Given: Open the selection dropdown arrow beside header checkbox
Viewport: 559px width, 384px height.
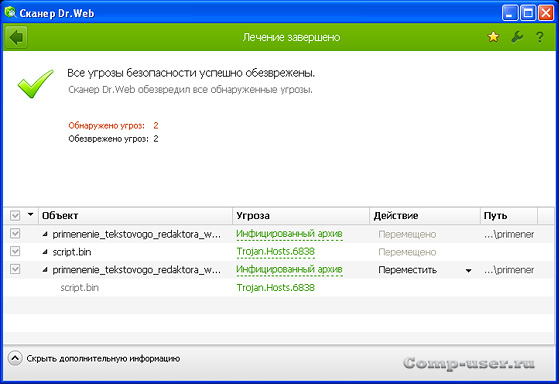Looking at the screenshot, I should [30, 215].
